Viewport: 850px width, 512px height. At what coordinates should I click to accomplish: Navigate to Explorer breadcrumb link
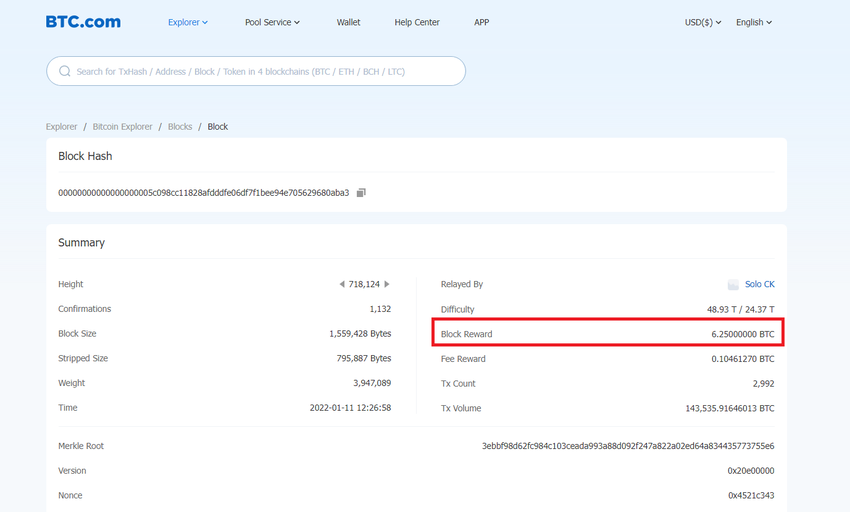click(x=61, y=127)
